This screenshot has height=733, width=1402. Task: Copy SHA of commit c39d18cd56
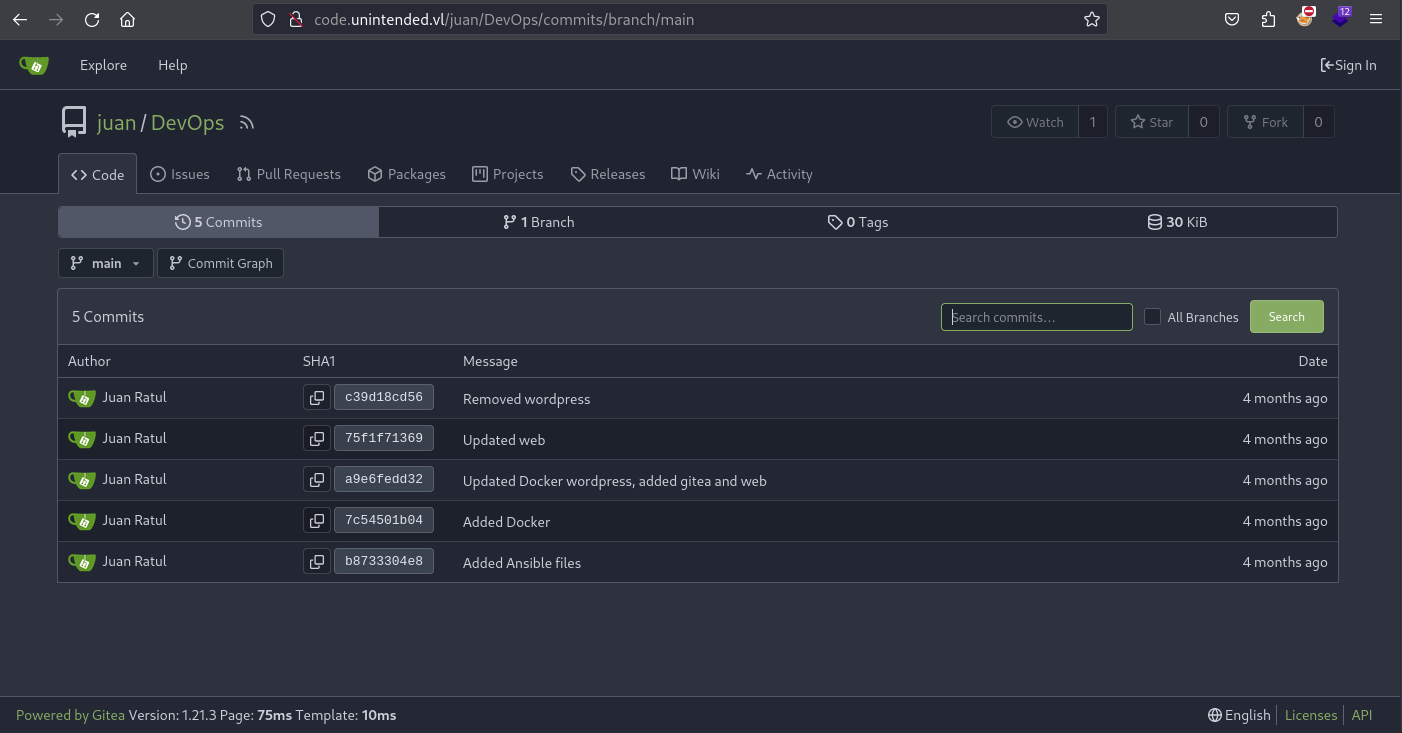click(x=317, y=397)
